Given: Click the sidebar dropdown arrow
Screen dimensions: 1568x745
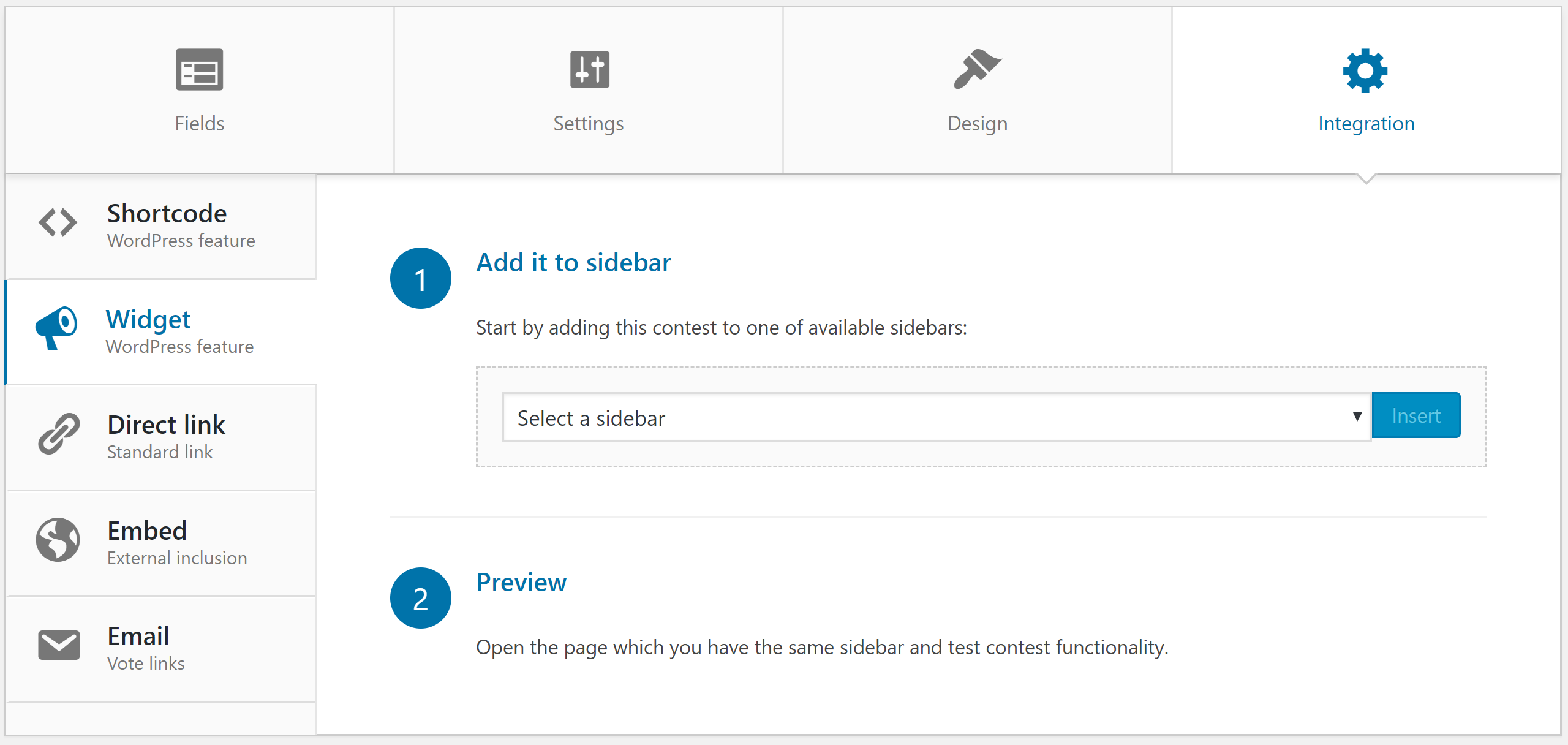Looking at the screenshot, I should [x=1357, y=417].
